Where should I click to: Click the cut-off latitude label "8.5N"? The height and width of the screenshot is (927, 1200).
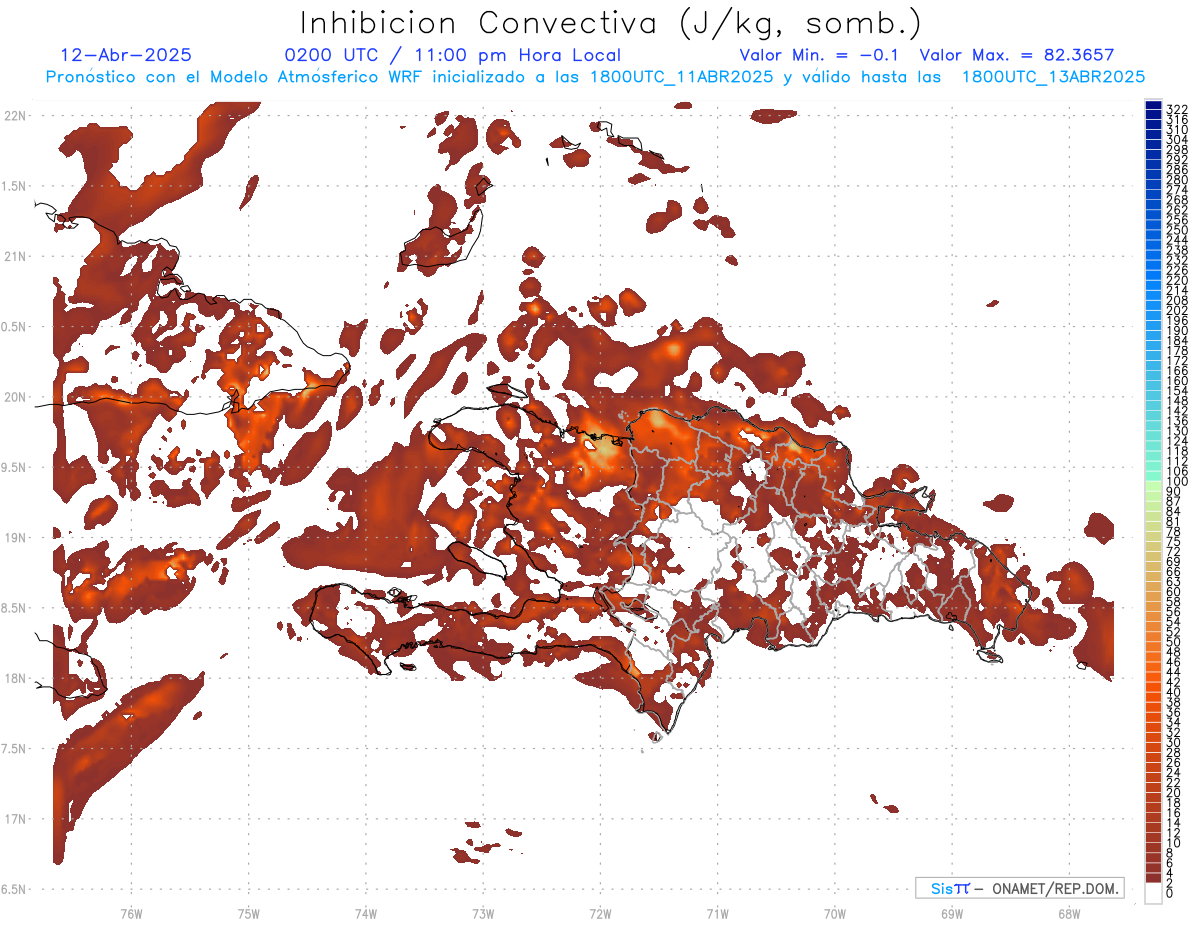tap(15, 608)
